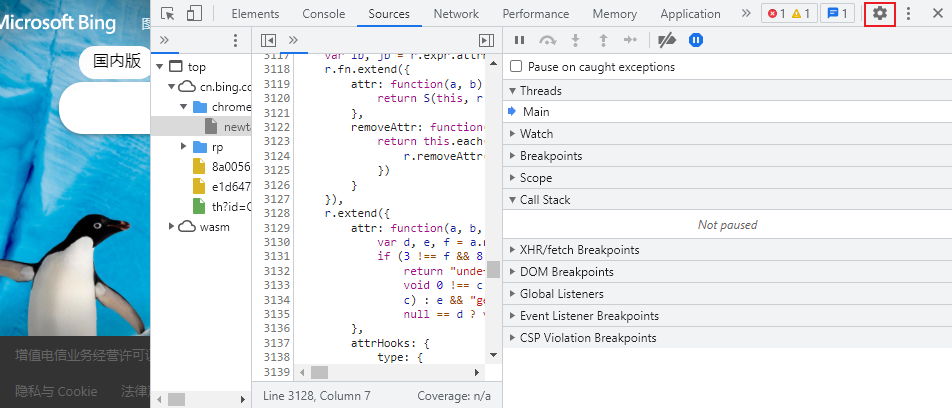The height and width of the screenshot is (408, 952).
Task: Click the blue messages count badge
Action: pyautogui.click(x=836, y=14)
